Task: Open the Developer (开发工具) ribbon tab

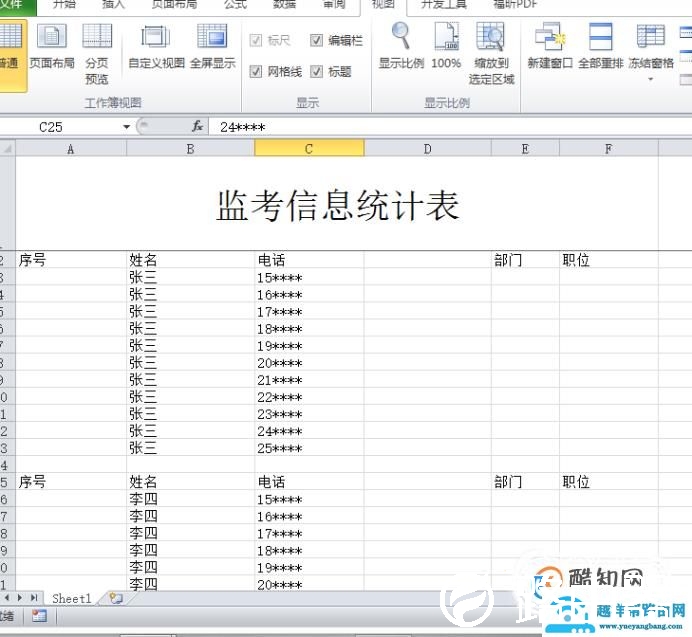Action: pos(444,4)
